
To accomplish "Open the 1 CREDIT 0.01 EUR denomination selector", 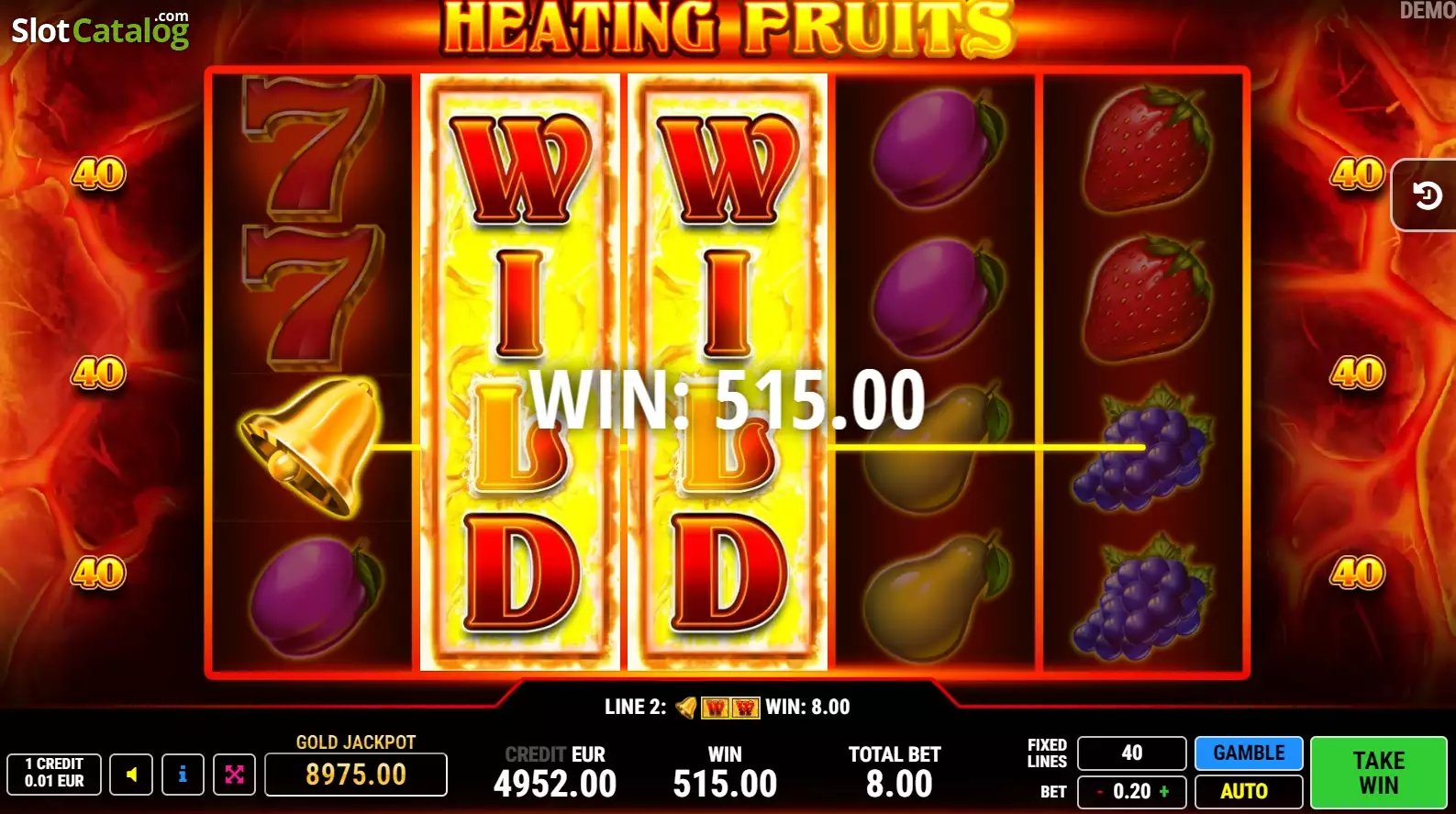I will pyautogui.click(x=54, y=775).
